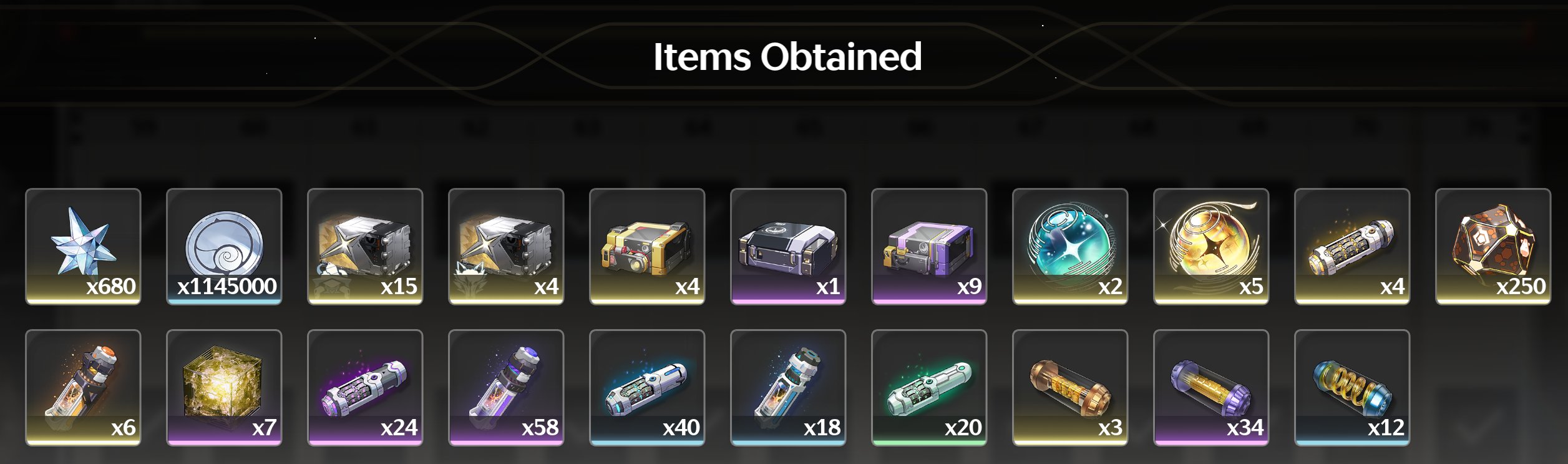Screen dimensions: 1568x464
Task: Click the bronze-capped capsule x3
Action: coord(1070,387)
